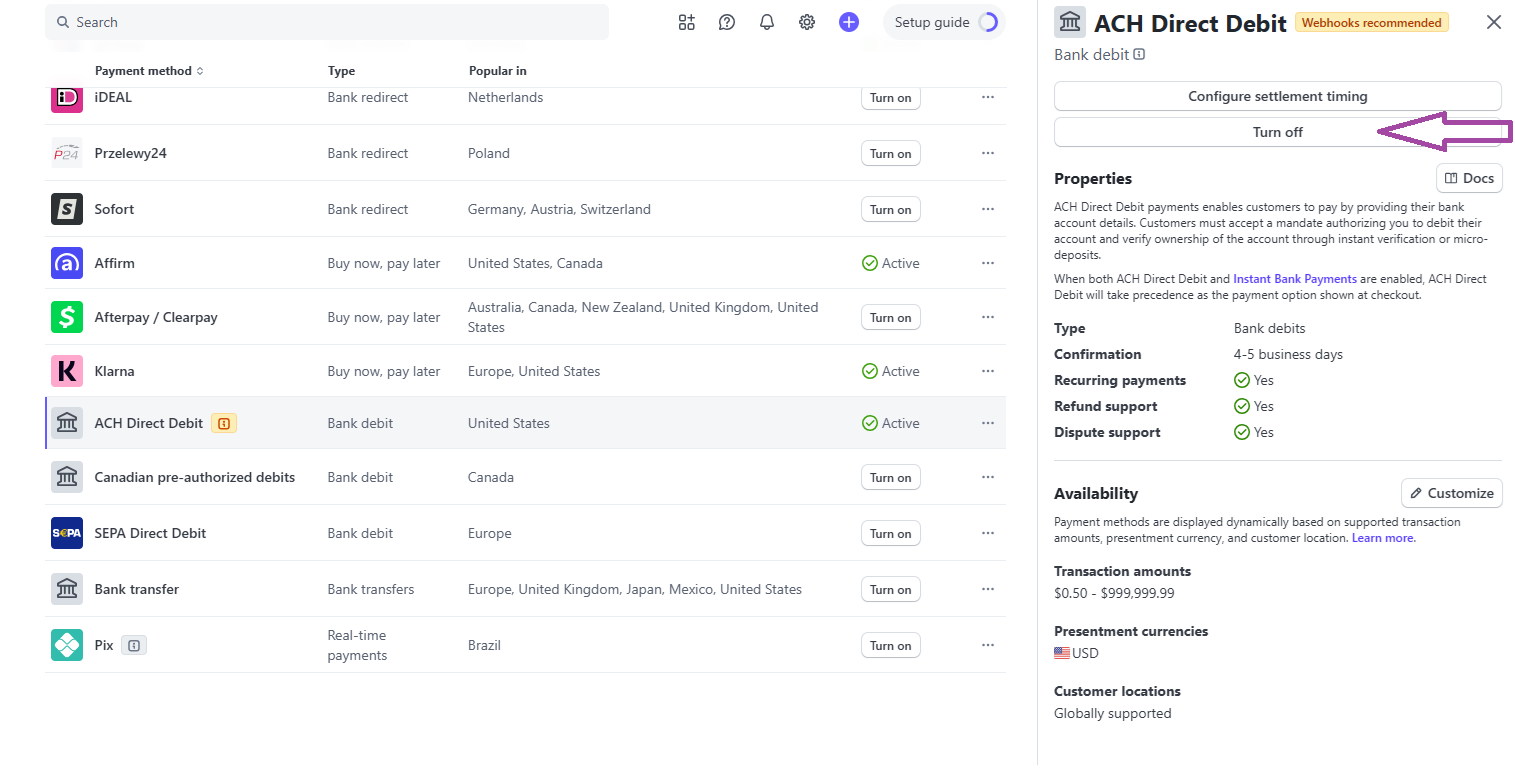Click the Active status on Klarna row
This screenshot has width=1515, height=777.
click(890, 371)
